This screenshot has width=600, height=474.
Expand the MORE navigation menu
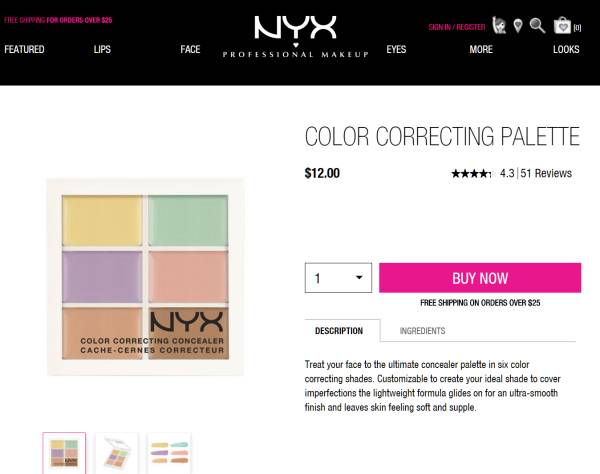click(481, 49)
